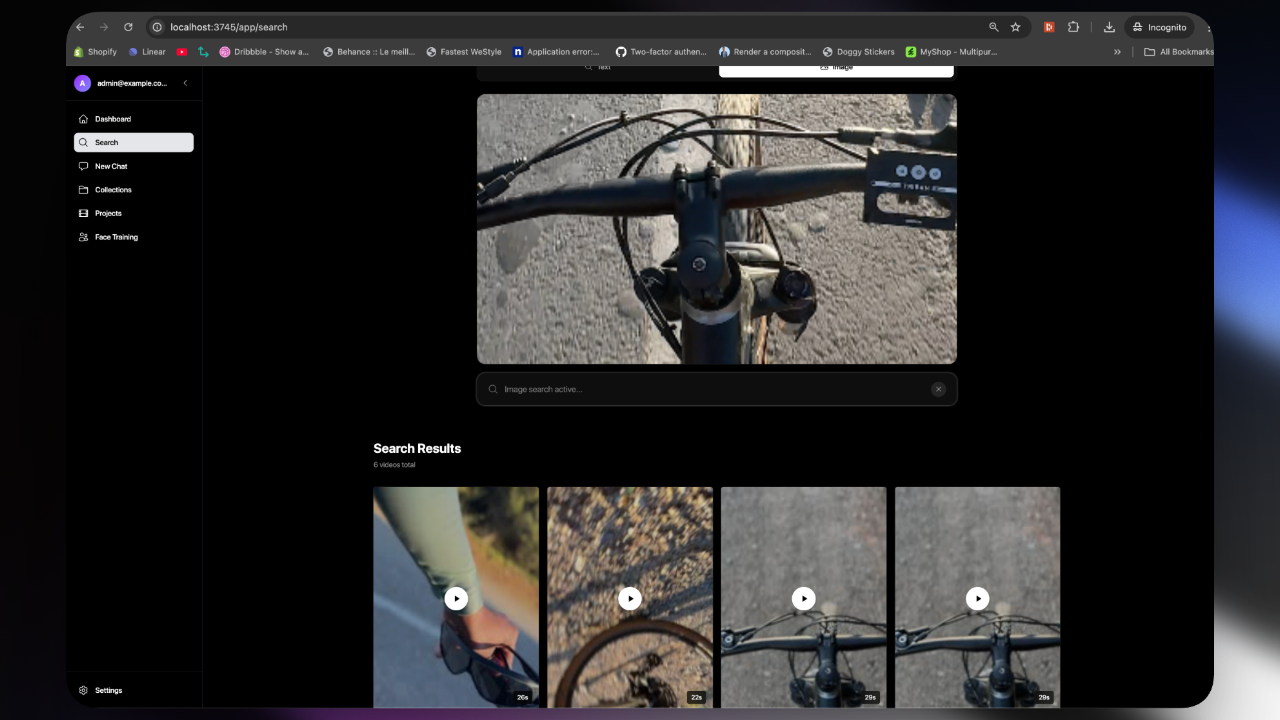The height and width of the screenshot is (720, 1280).
Task: Play the 22s bike wheel video result
Action: pos(630,598)
